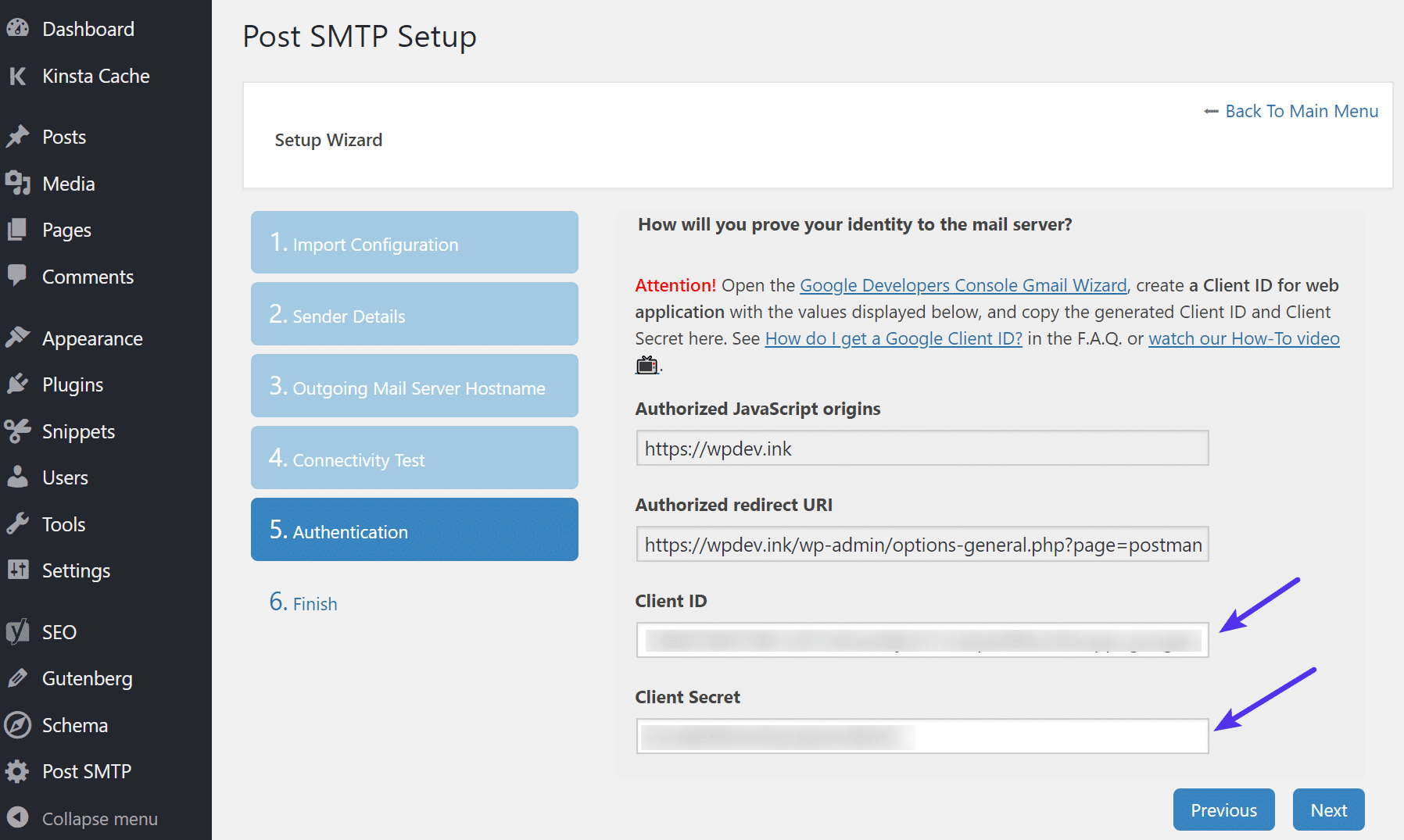Open the Plugins icon in the sidebar

(x=19, y=384)
